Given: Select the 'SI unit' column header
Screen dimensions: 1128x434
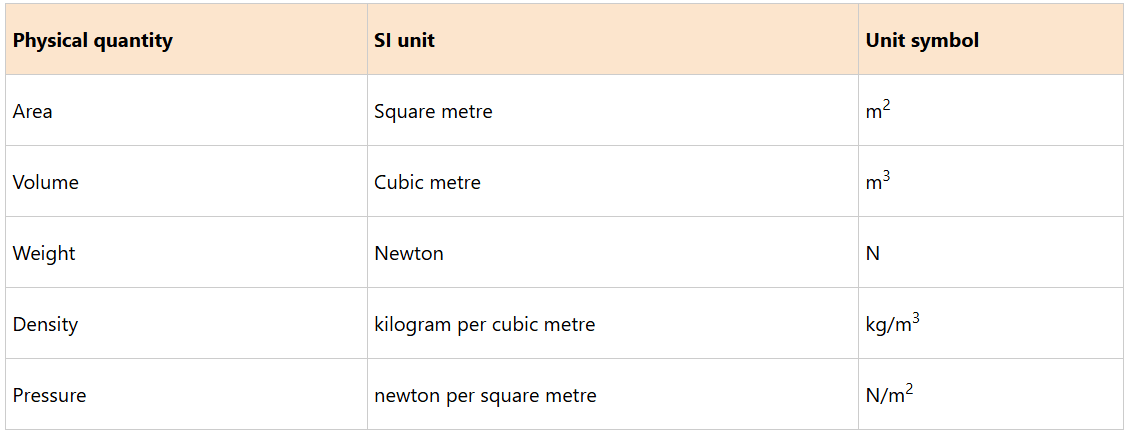Looking at the screenshot, I should pyautogui.click(x=404, y=41).
